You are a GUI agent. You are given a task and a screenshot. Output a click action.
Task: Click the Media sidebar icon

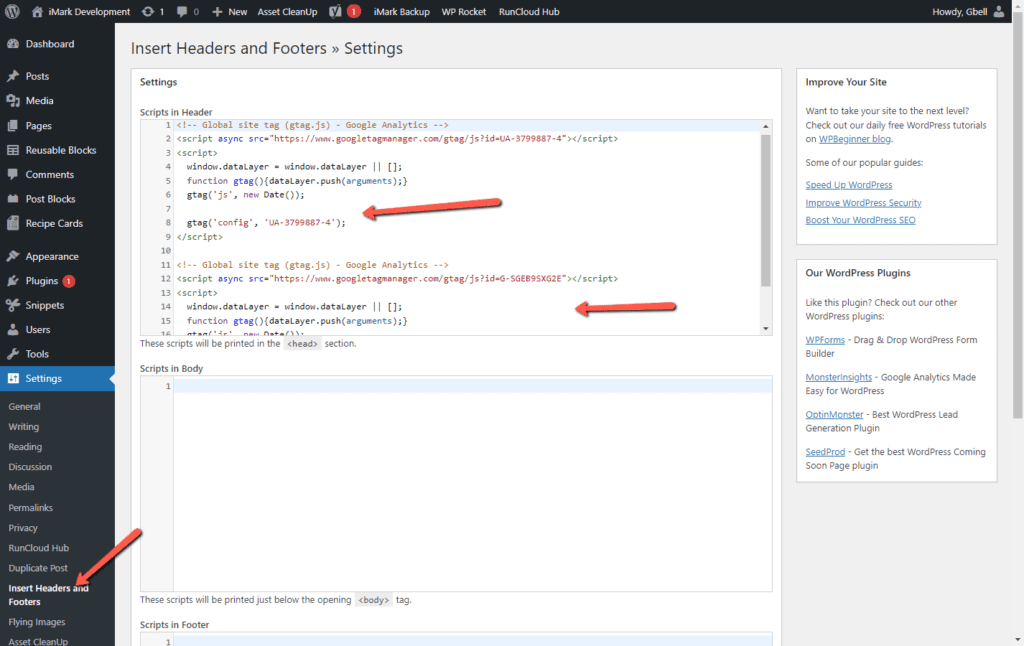click(x=13, y=101)
